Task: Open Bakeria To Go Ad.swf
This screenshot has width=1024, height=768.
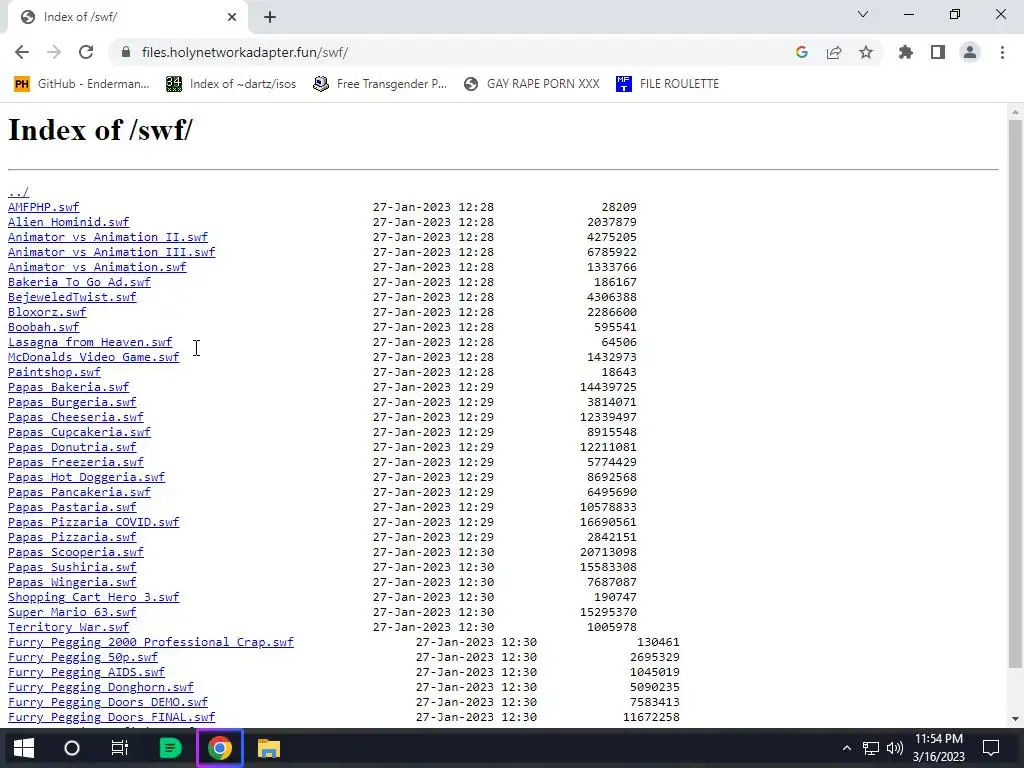Action: [79, 282]
